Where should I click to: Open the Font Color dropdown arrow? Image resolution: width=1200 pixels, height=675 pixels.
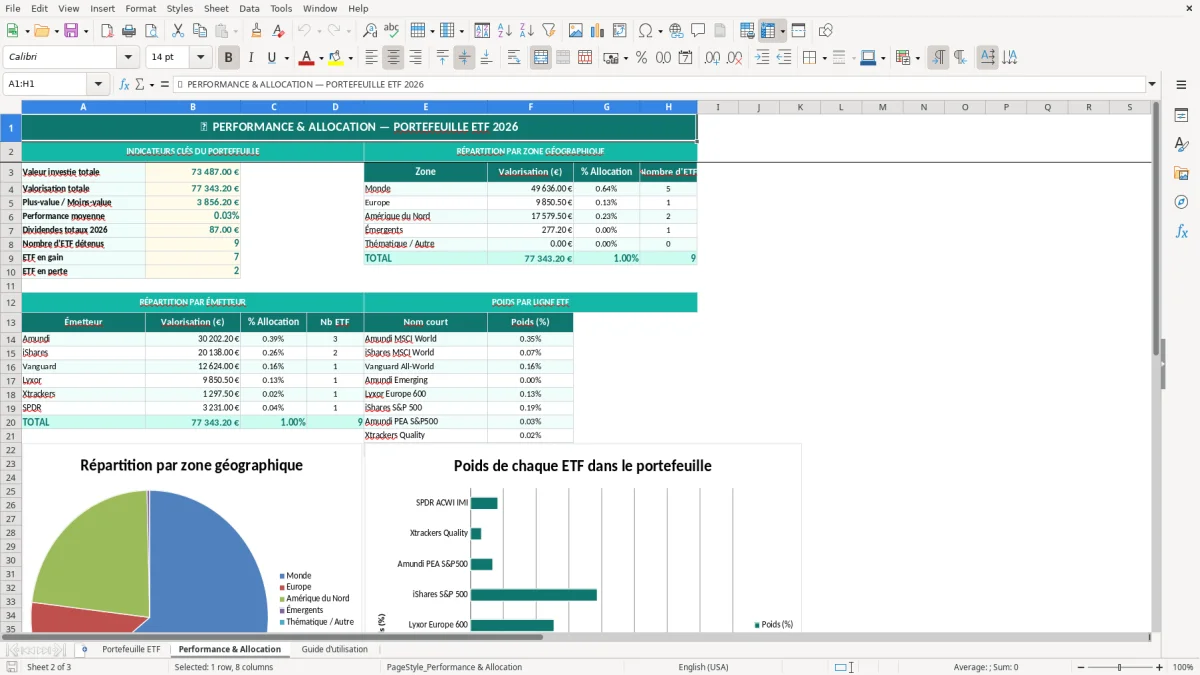[322, 58]
